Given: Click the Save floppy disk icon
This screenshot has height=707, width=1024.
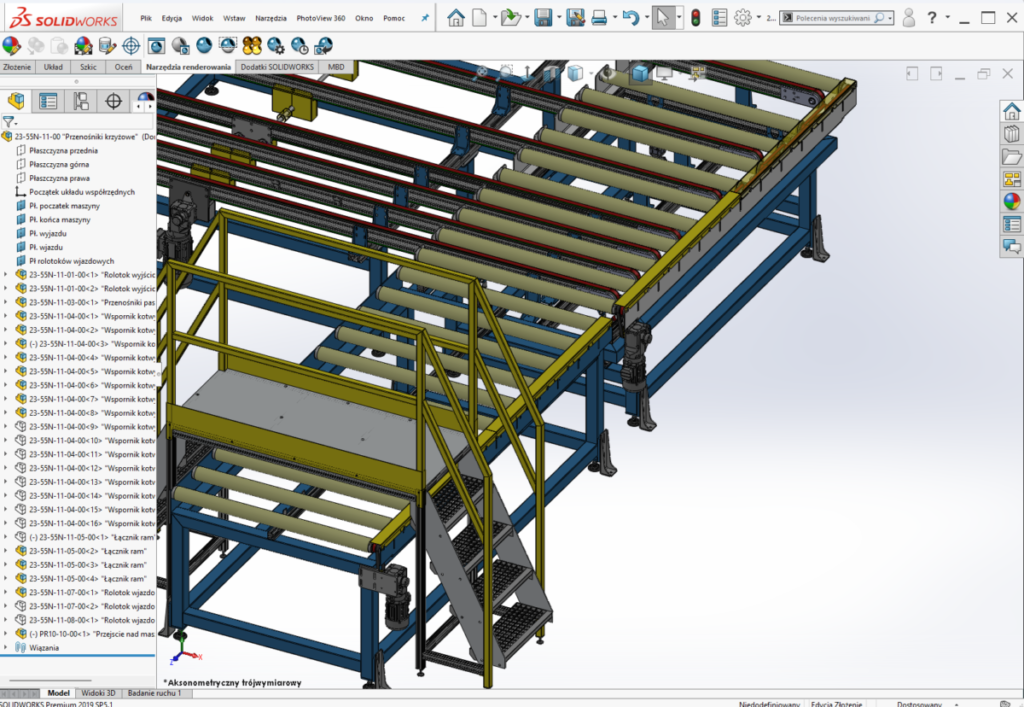Looking at the screenshot, I should coord(543,18).
